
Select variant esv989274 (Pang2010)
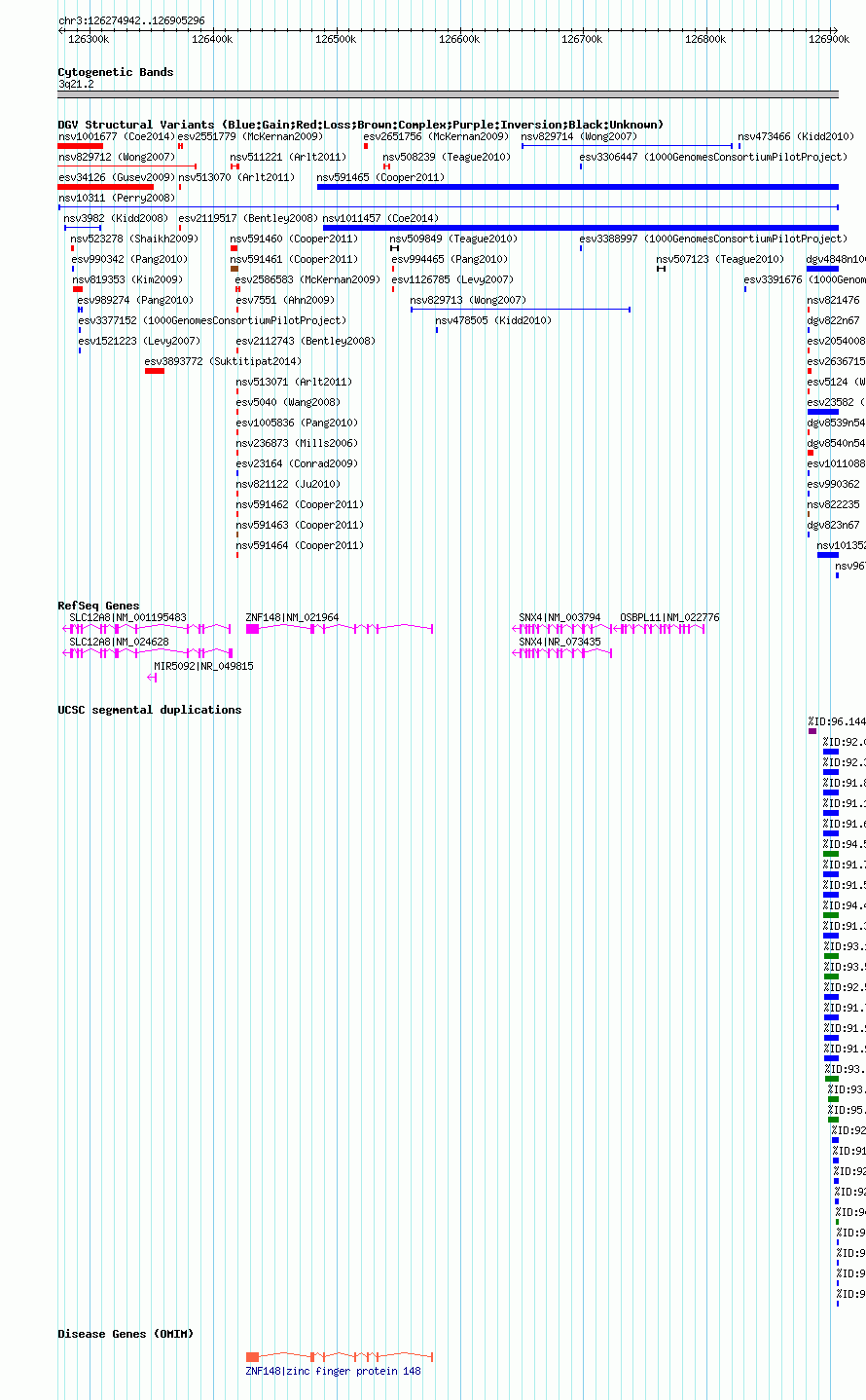tap(135, 300)
